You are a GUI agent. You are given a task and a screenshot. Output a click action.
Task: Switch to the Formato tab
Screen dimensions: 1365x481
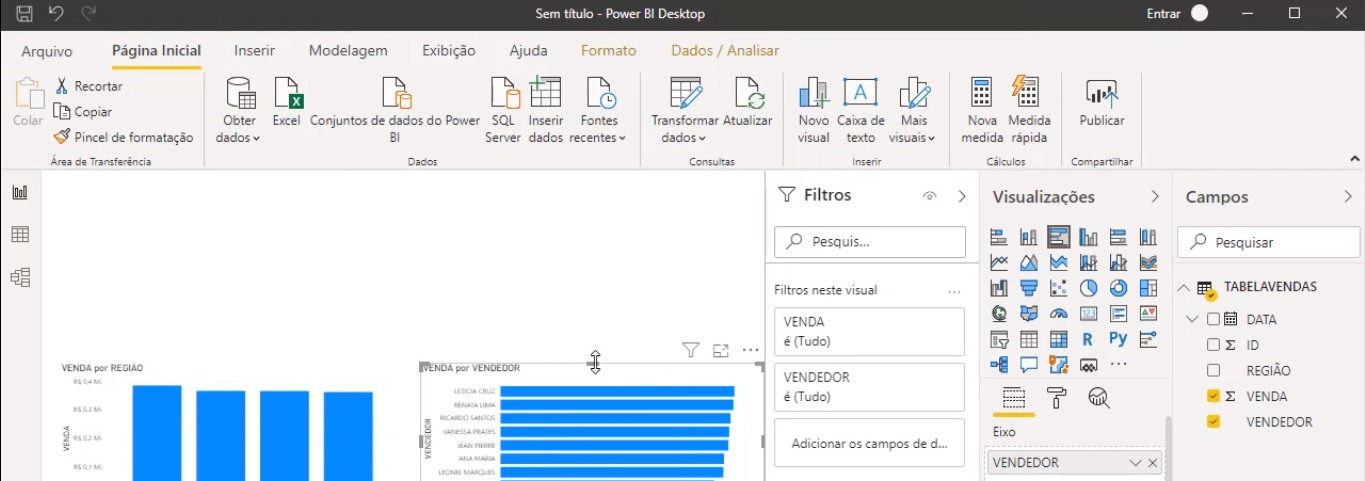click(608, 50)
